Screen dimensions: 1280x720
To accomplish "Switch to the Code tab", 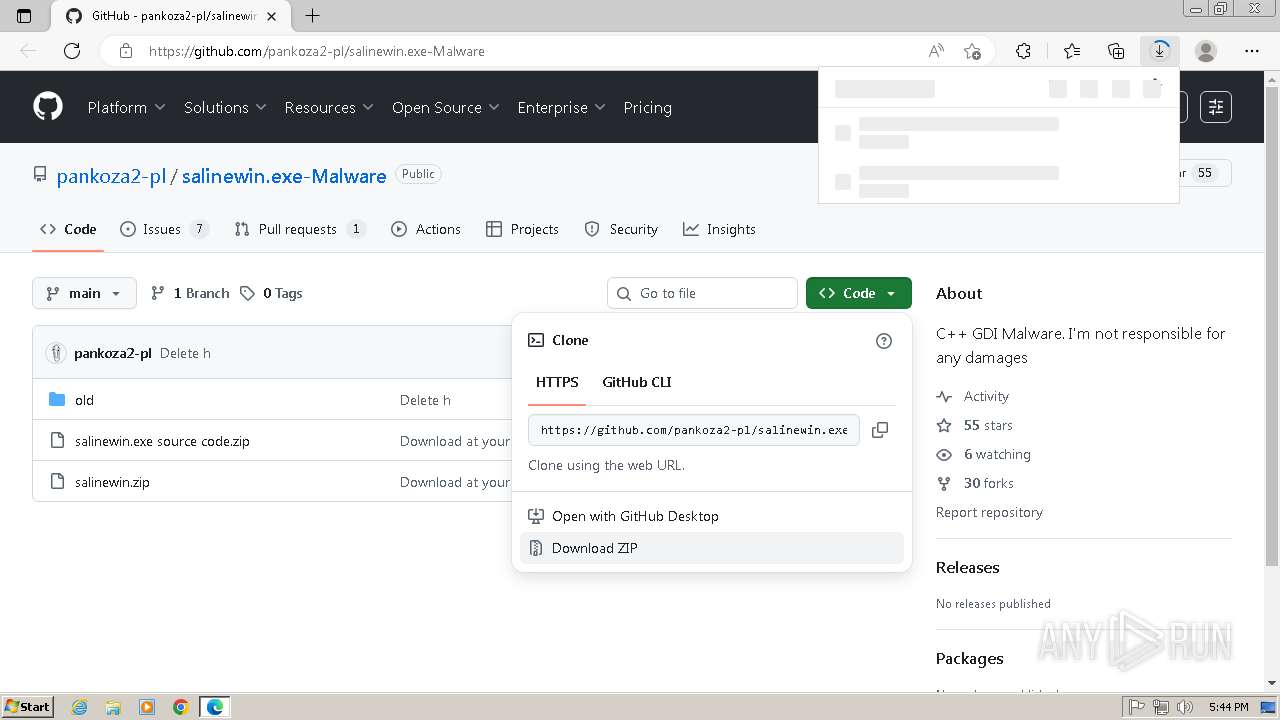I will click(x=68, y=229).
